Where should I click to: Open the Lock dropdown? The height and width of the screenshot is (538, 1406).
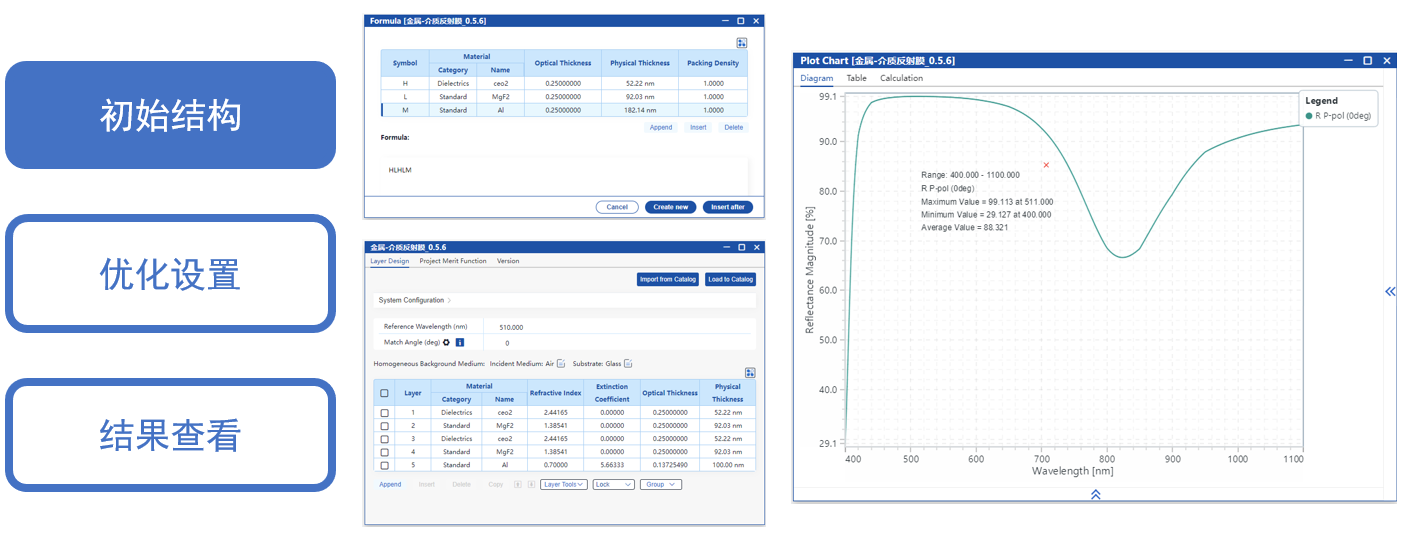pos(613,484)
